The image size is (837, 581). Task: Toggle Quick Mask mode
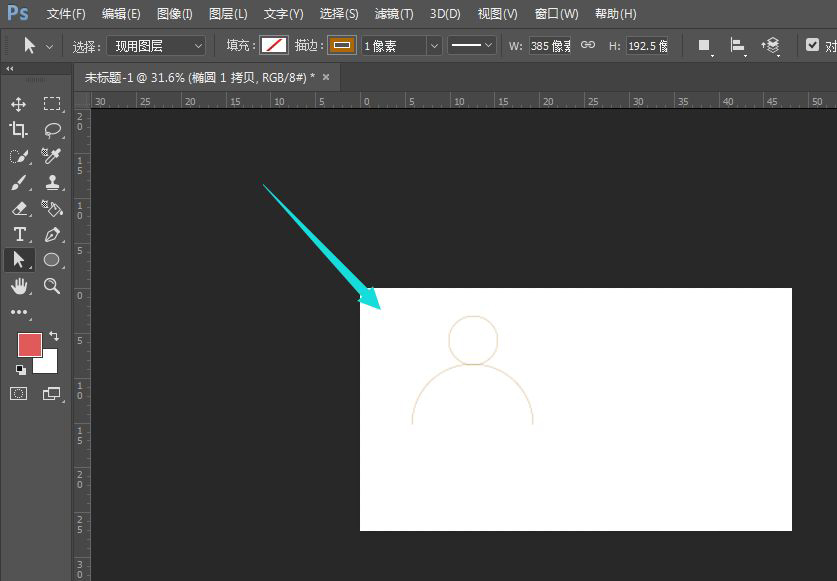click(19, 394)
